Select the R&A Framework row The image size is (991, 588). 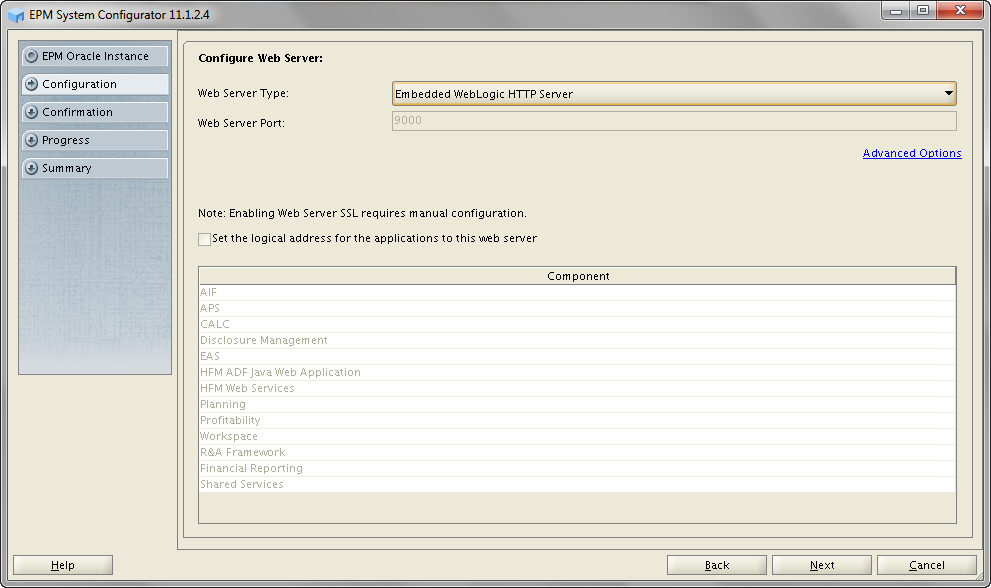click(x=577, y=452)
